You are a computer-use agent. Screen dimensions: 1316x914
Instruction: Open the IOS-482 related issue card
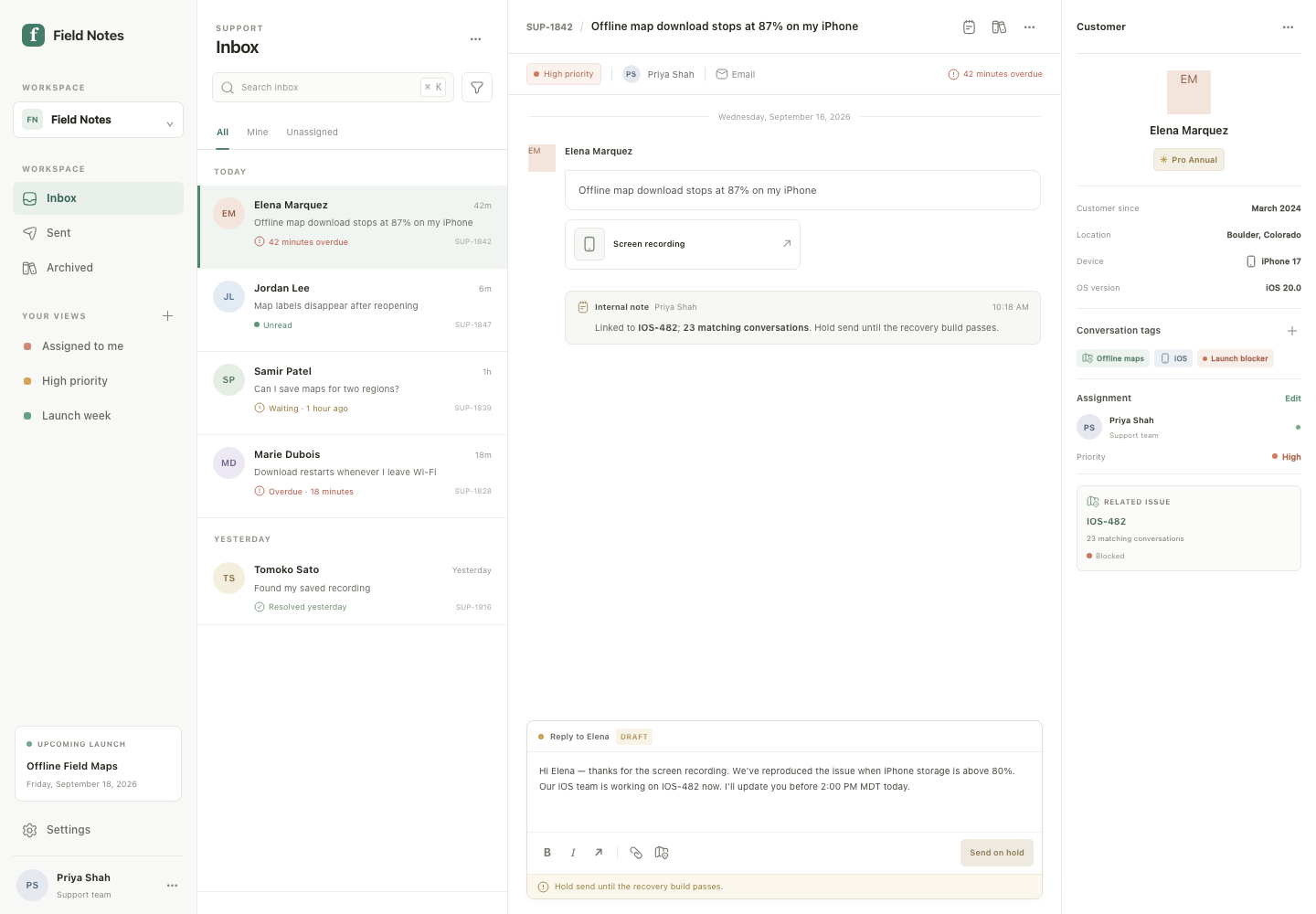point(1189,528)
